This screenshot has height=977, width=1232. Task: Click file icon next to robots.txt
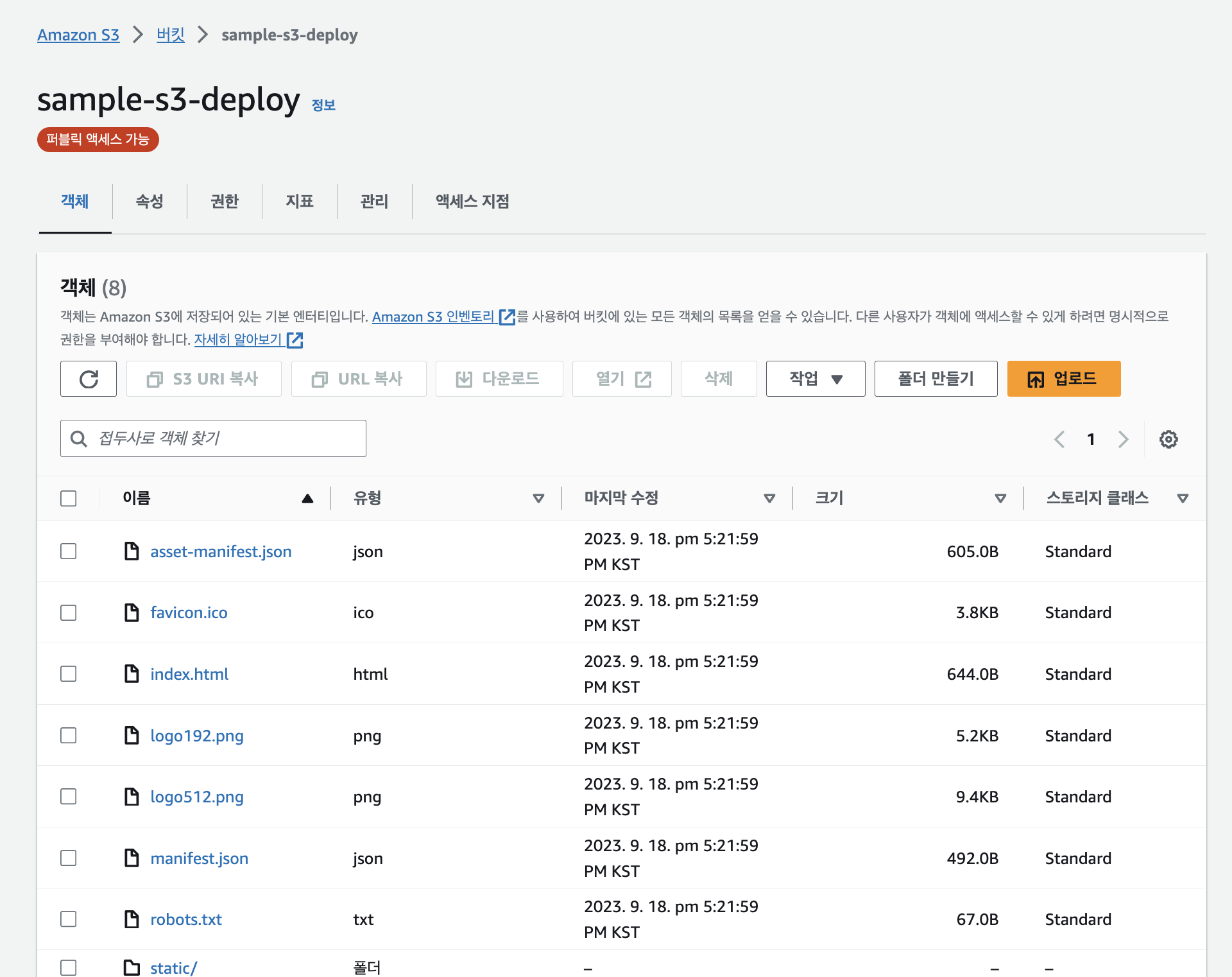[x=132, y=919]
